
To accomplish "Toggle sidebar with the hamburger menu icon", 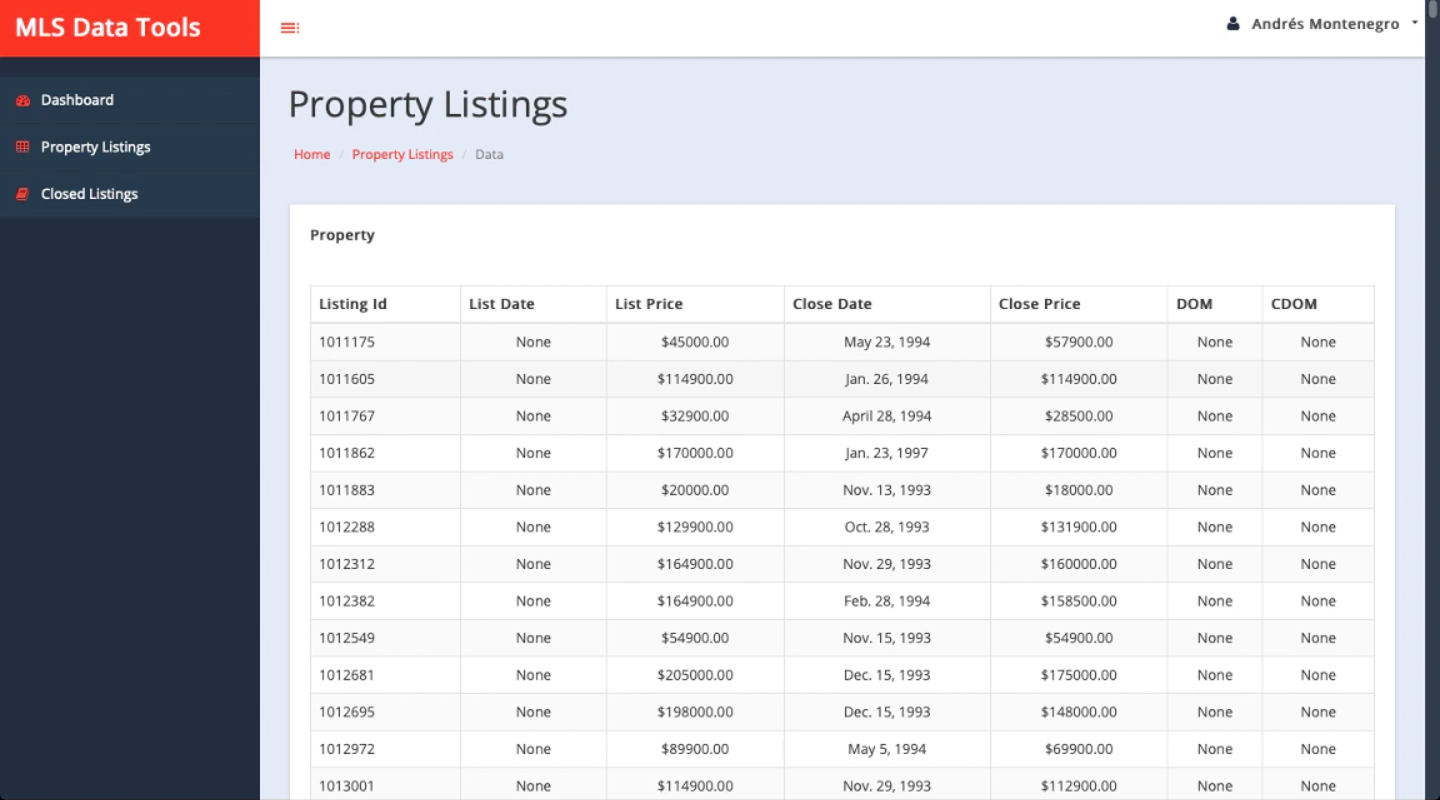I will tap(290, 28).
